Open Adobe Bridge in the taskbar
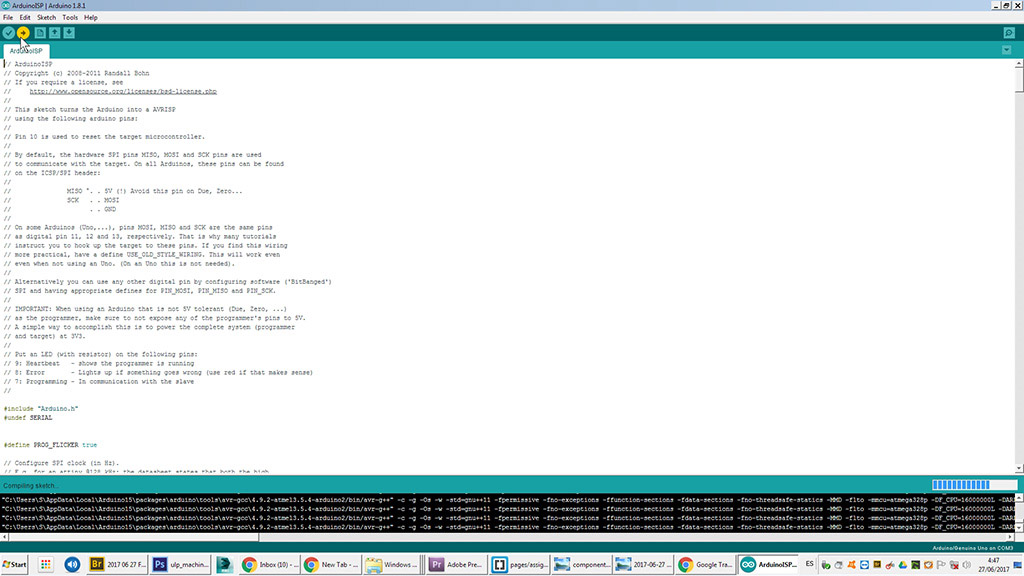 (118, 564)
